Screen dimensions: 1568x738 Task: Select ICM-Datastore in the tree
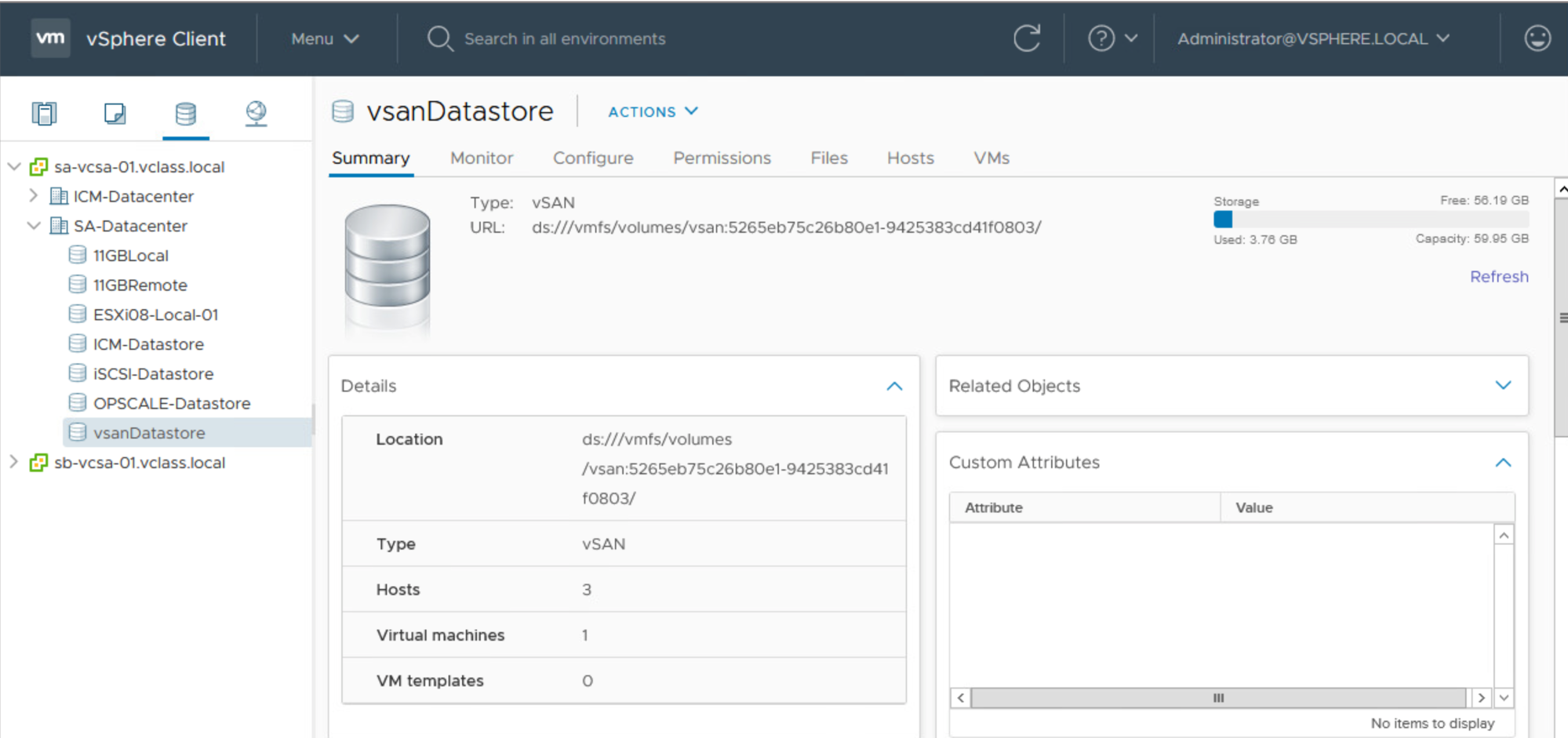pyautogui.click(x=148, y=344)
